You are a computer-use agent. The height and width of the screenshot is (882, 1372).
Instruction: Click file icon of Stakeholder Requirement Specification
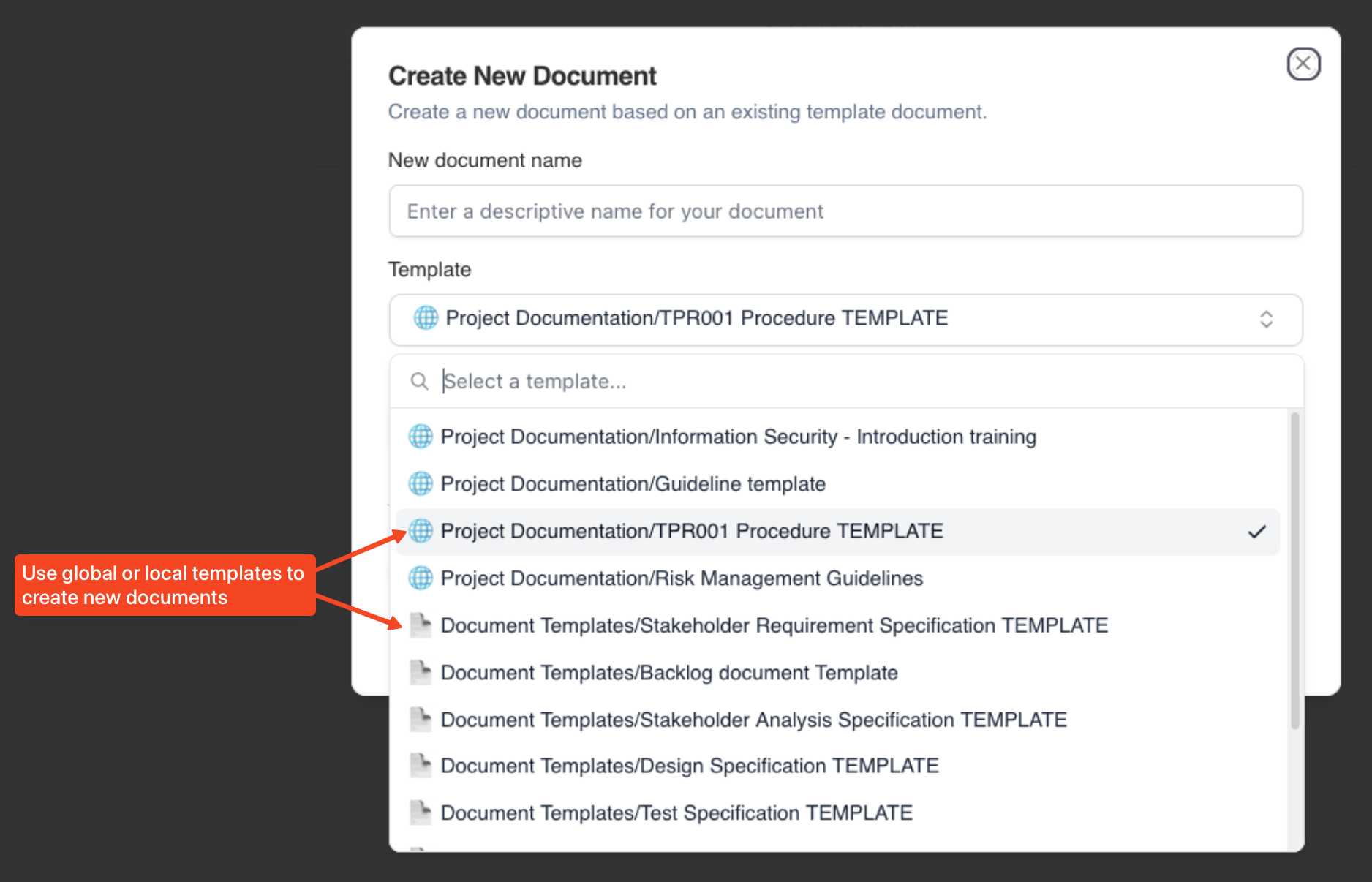coord(421,625)
